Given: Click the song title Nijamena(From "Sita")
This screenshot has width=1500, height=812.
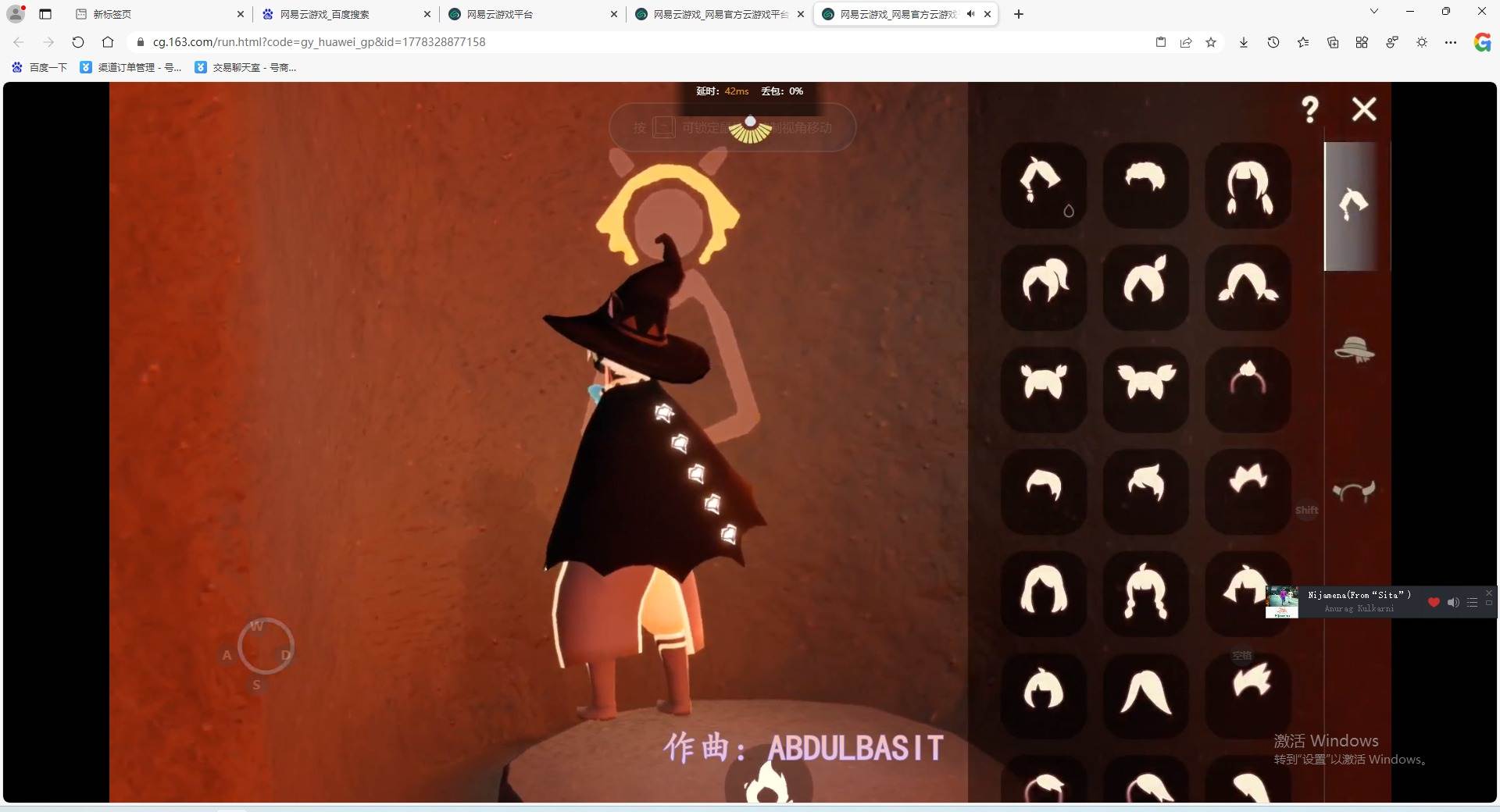Looking at the screenshot, I should (x=1359, y=595).
